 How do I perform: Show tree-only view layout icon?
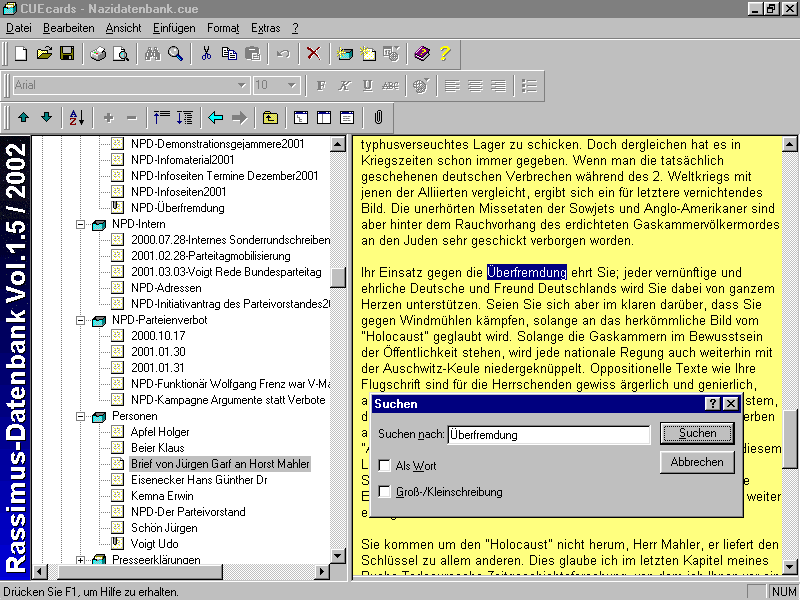point(301,118)
